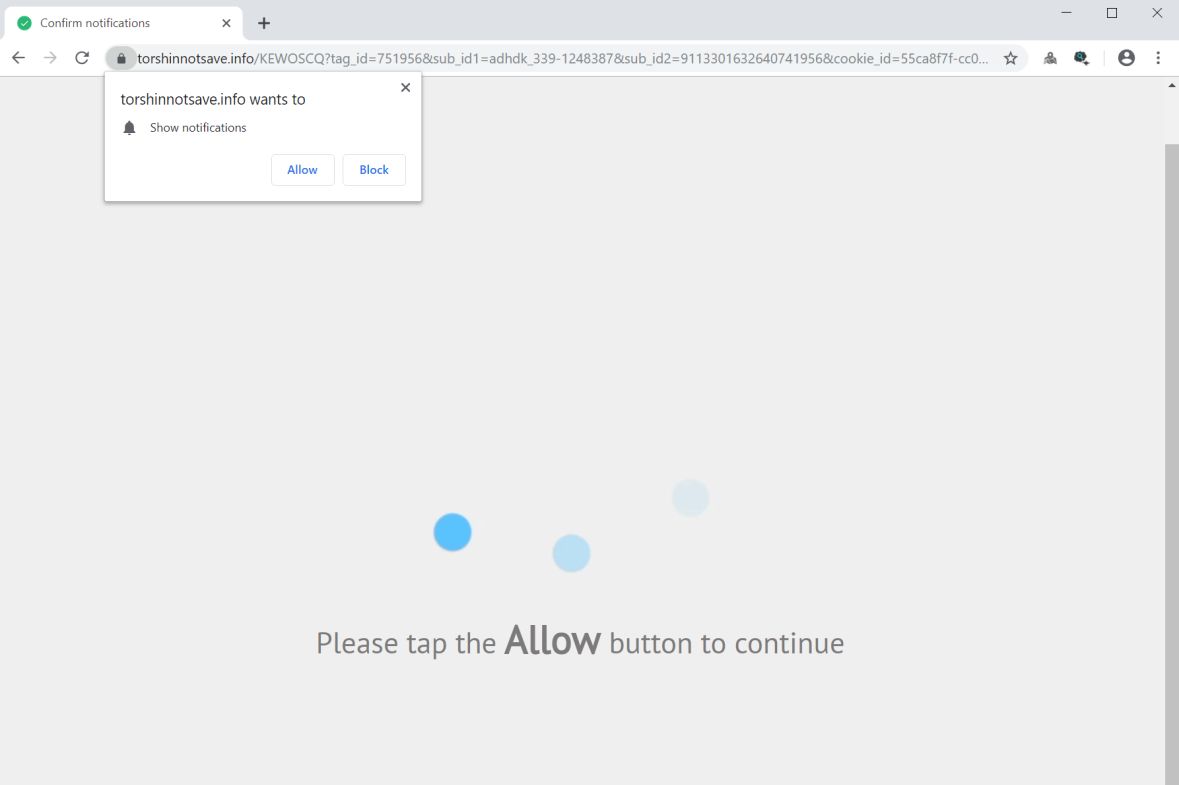The width and height of the screenshot is (1179, 785).
Task: Click the bright blue loading dot
Action: [453, 532]
